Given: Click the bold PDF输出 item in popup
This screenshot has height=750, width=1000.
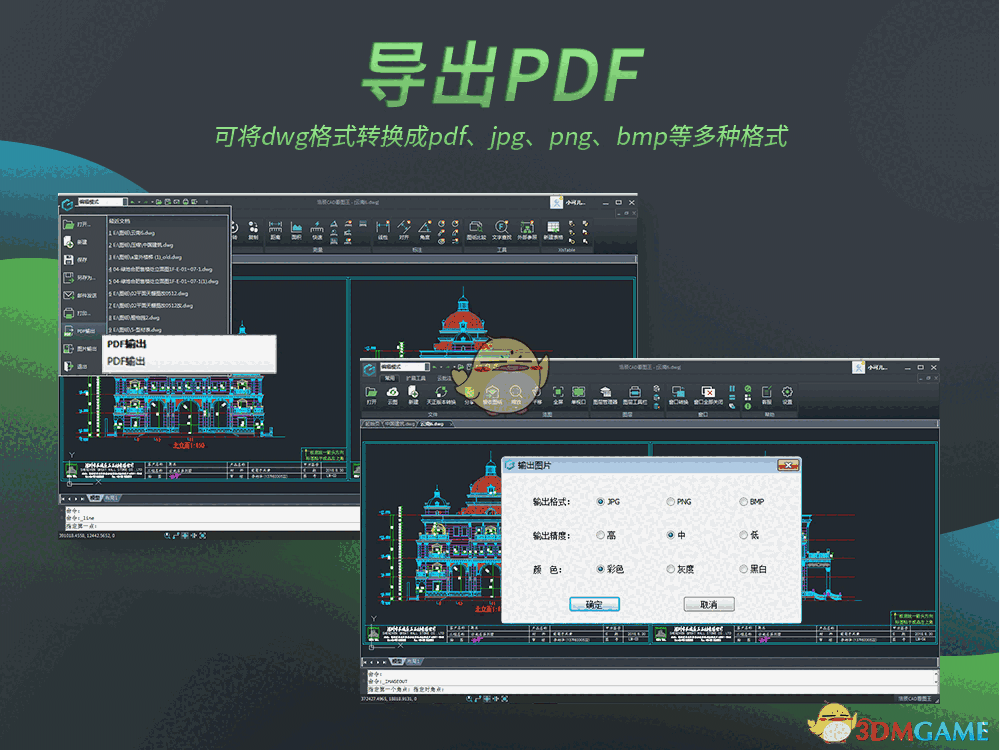Looking at the screenshot, I should pos(127,344).
